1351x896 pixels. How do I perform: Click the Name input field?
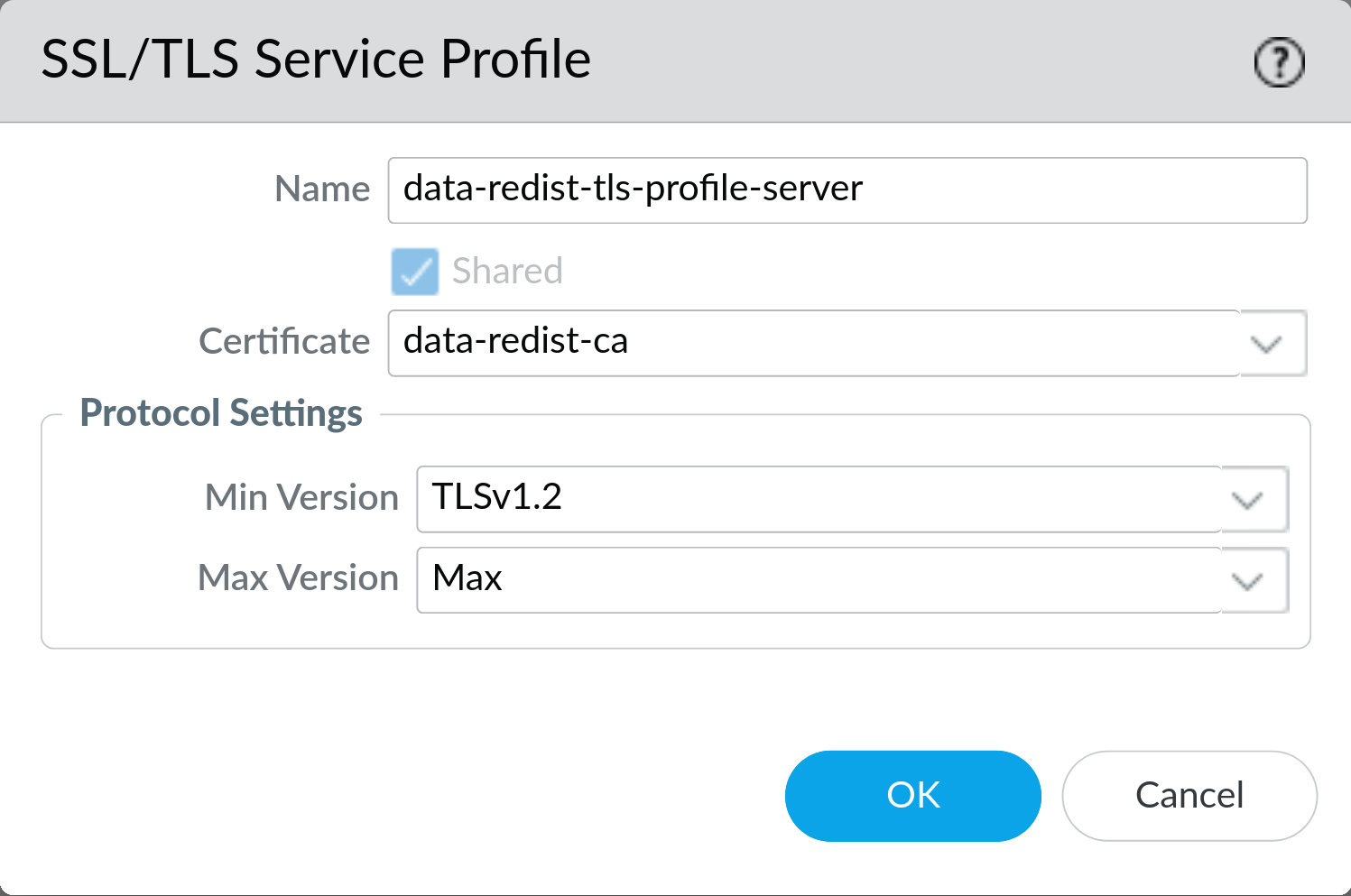[847, 189]
